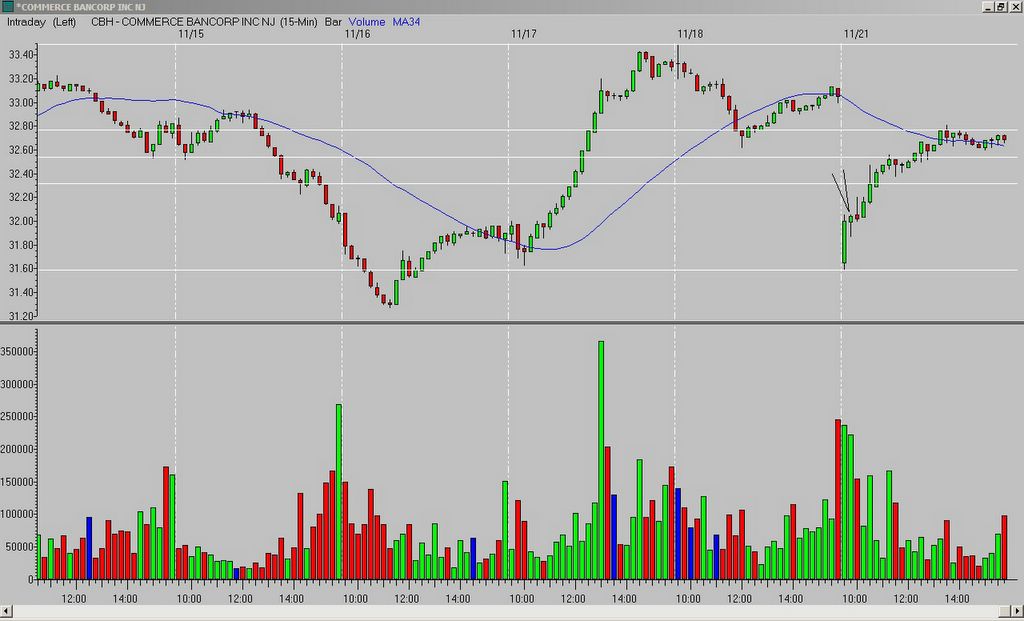Click the tallest green volume bar above 350000

601,460
